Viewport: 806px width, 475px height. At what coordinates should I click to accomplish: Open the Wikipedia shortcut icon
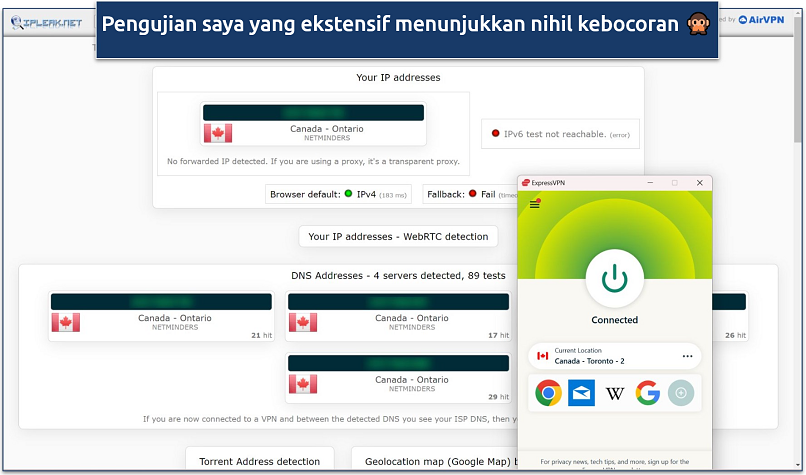pos(615,393)
